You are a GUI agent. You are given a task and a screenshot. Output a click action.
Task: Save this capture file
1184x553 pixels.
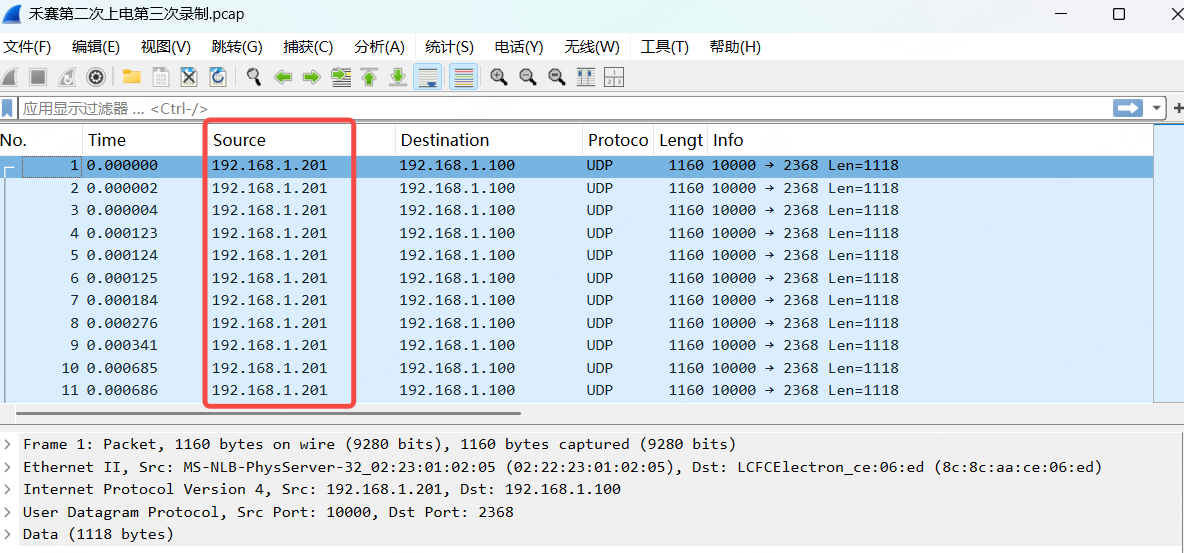161,77
